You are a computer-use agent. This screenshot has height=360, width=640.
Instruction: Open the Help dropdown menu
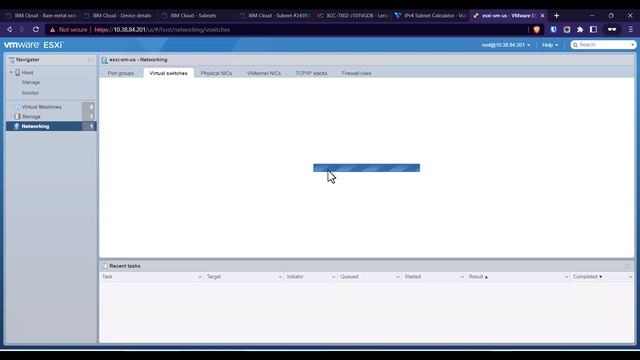click(550, 45)
